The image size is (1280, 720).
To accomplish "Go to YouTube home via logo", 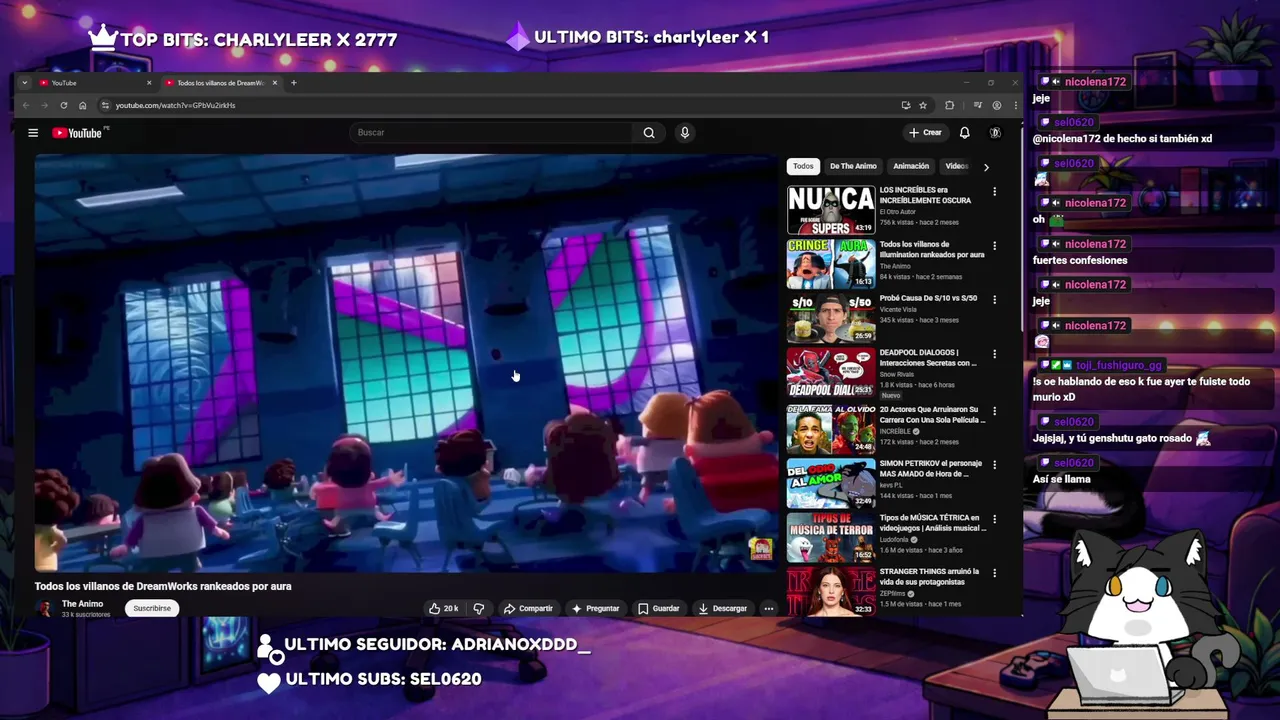I will pos(78,132).
